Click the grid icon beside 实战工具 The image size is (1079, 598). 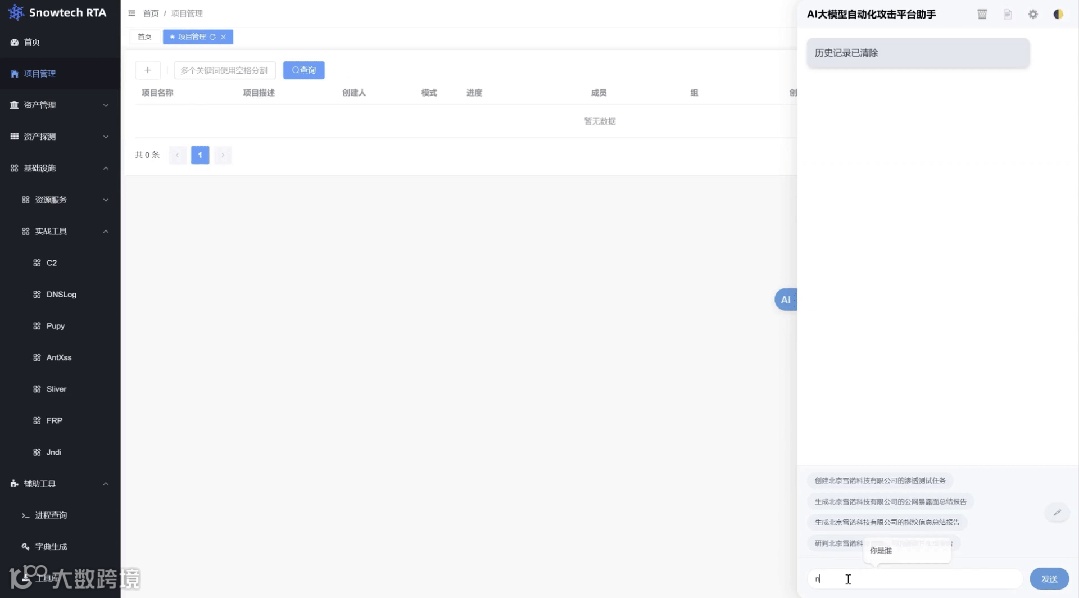click(x=25, y=231)
